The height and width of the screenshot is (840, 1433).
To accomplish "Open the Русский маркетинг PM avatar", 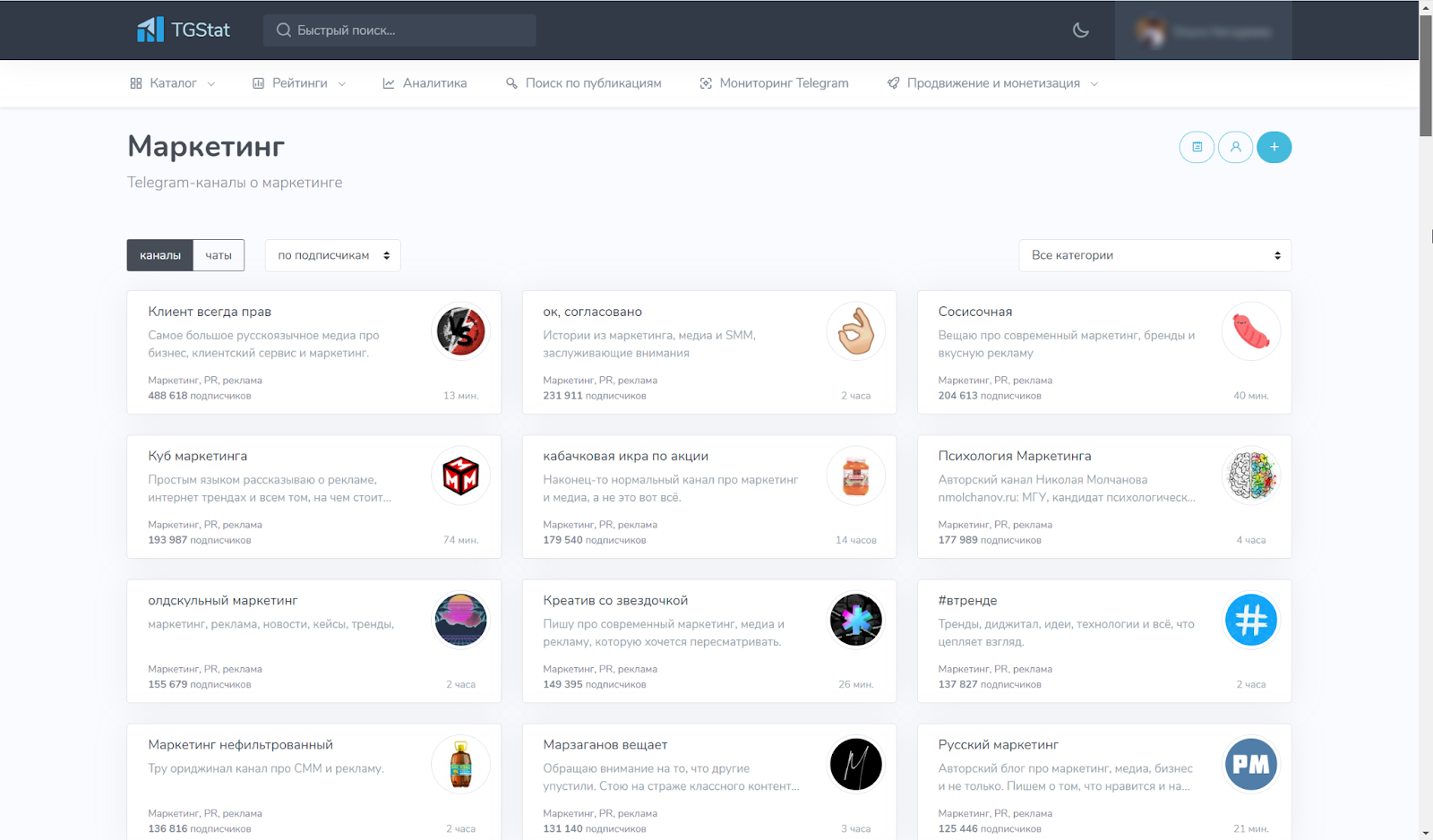I will [1250, 764].
